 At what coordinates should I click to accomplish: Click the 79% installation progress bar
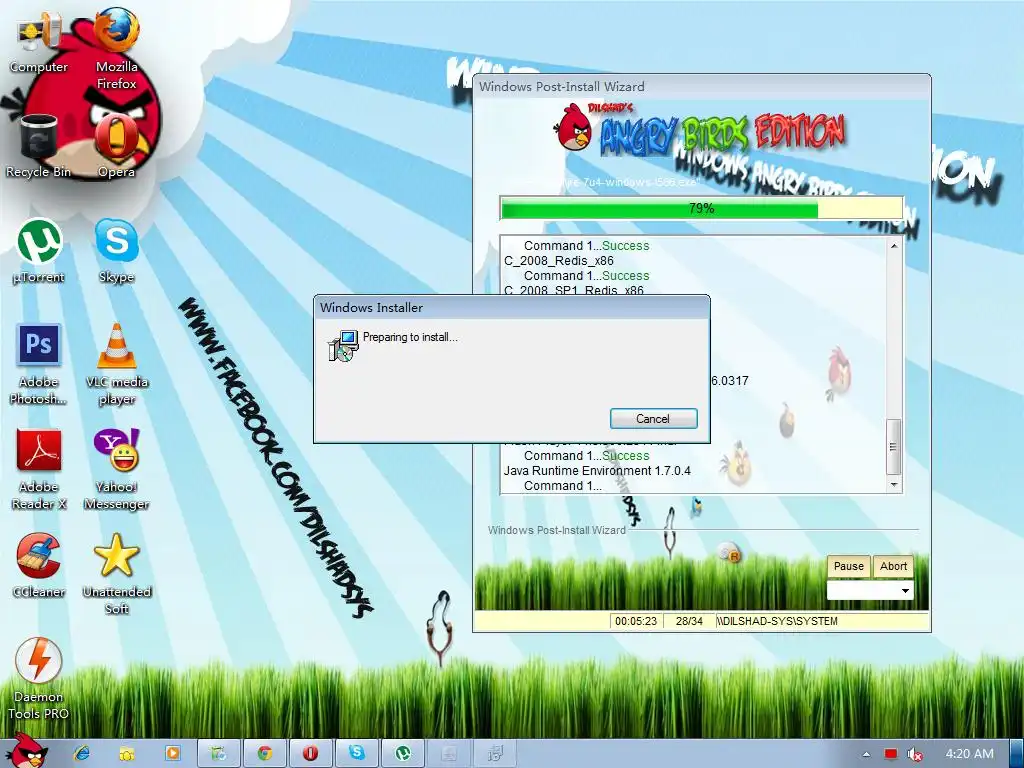[x=701, y=208]
